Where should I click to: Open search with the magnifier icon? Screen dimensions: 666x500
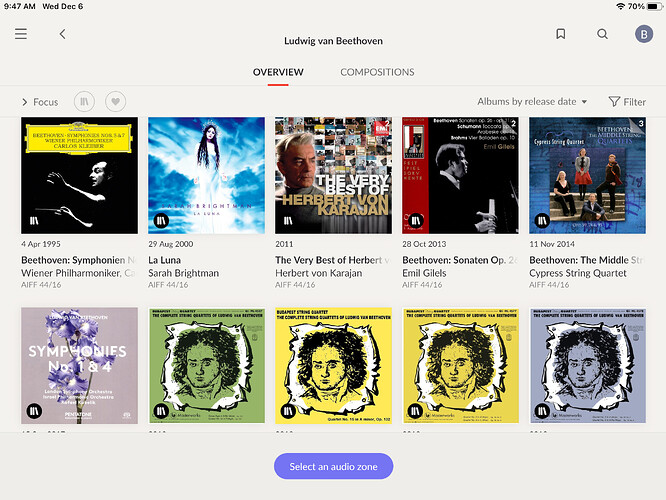click(x=602, y=34)
